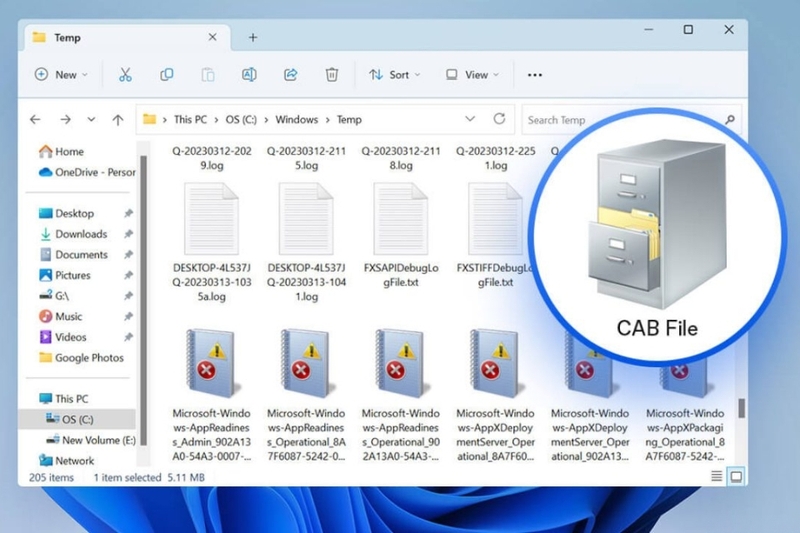The image size is (800, 533).
Task: Click the Cut scissors icon in toolbar
Action: [125, 75]
